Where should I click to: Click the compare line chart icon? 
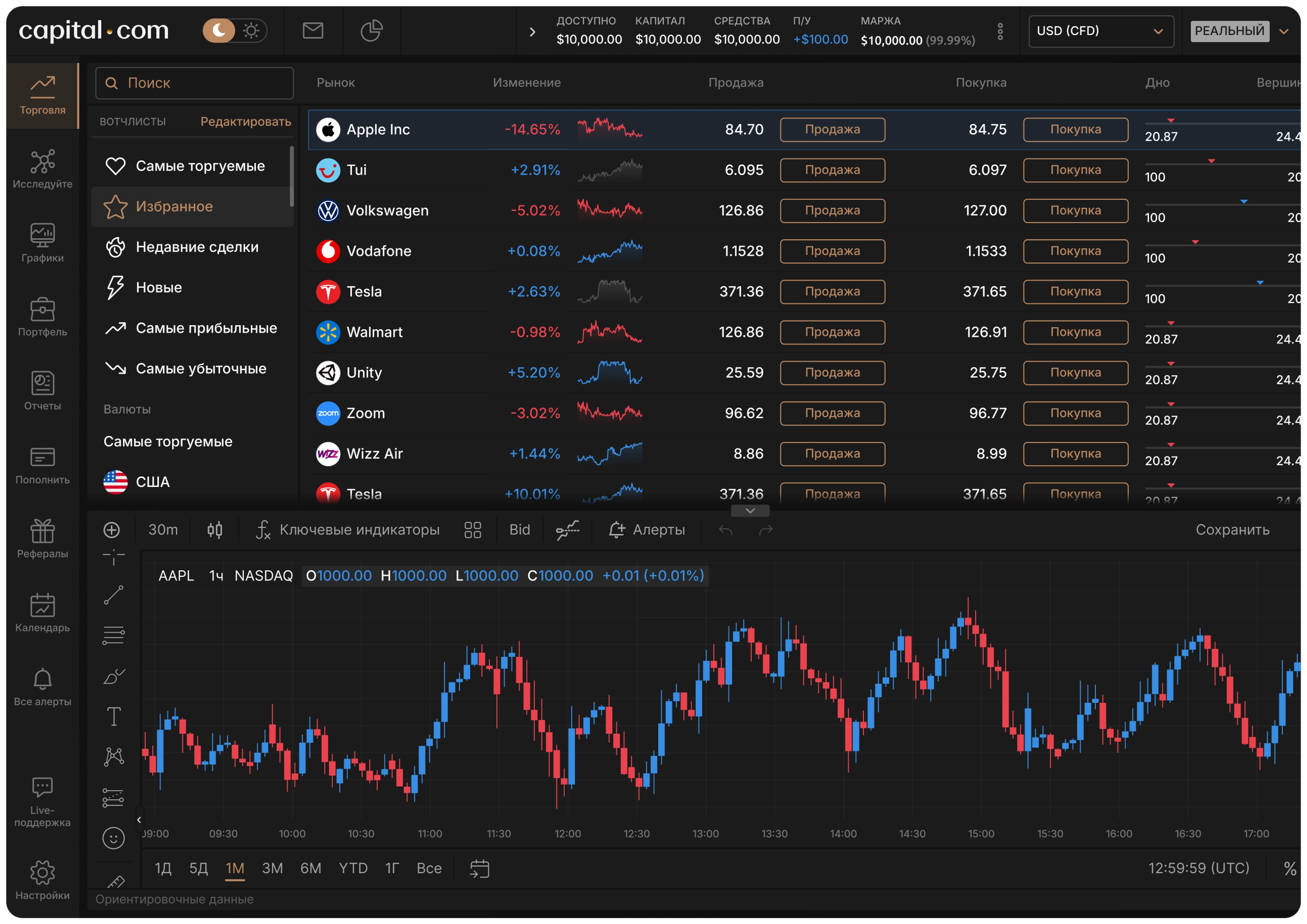pos(568,530)
